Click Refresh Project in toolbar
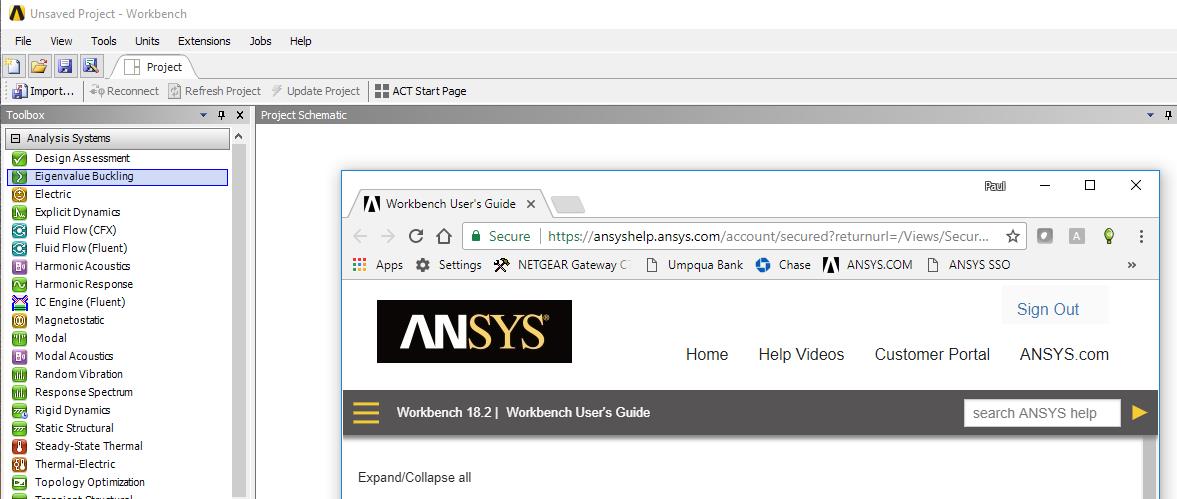This screenshot has width=1177, height=499. point(215,91)
